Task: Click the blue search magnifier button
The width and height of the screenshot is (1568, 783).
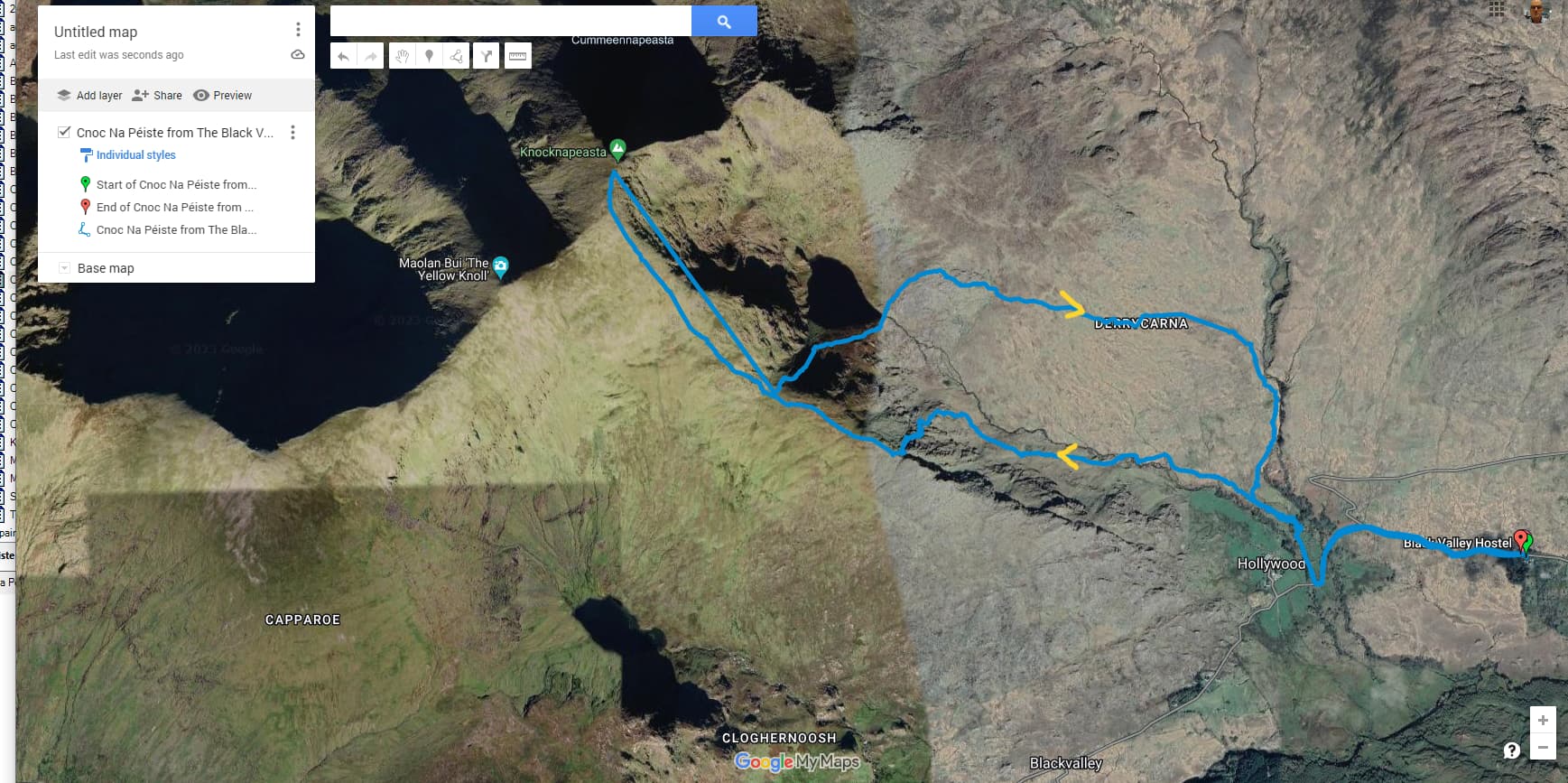Action: pyautogui.click(x=724, y=22)
